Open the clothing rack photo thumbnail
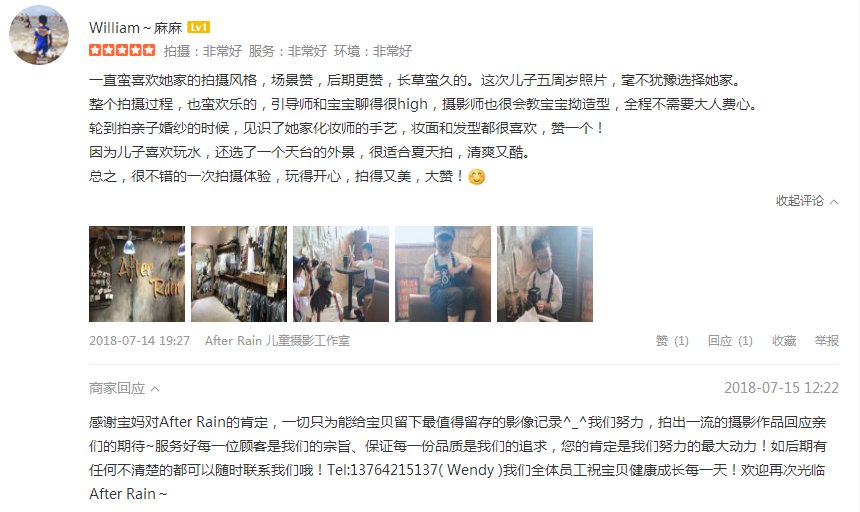The height and width of the screenshot is (512, 860). tap(239, 274)
